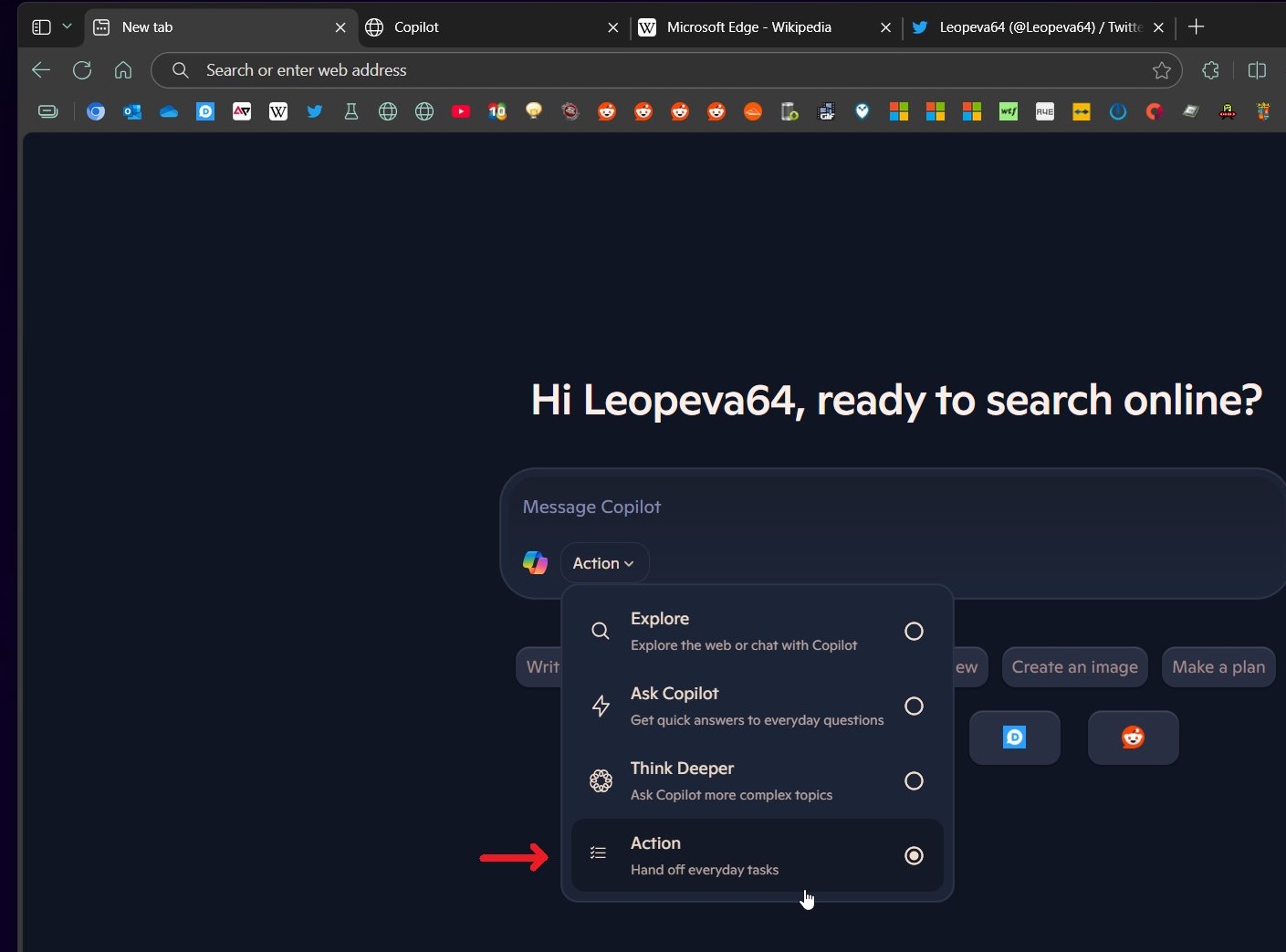This screenshot has height=952, width=1286.
Task: Open split screen view
Action: [x=1257, y=70]
